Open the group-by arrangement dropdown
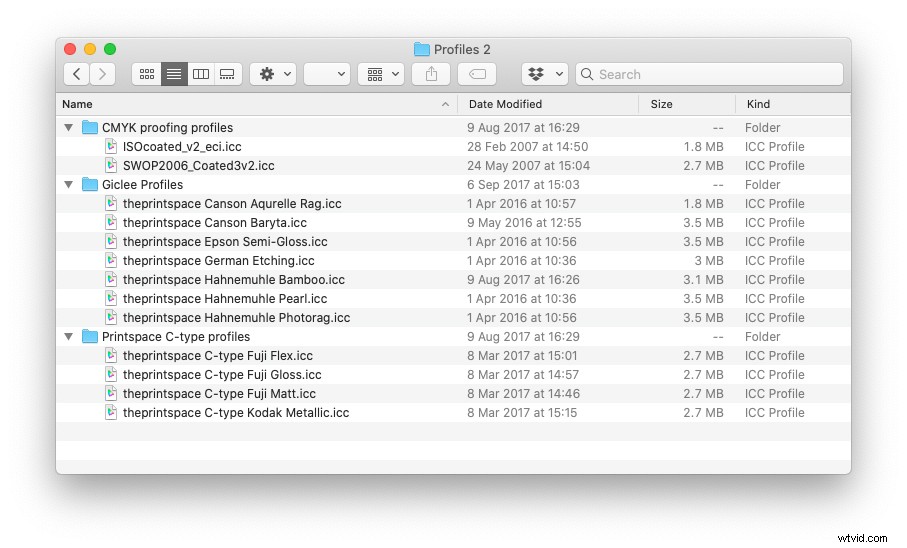 381,74
